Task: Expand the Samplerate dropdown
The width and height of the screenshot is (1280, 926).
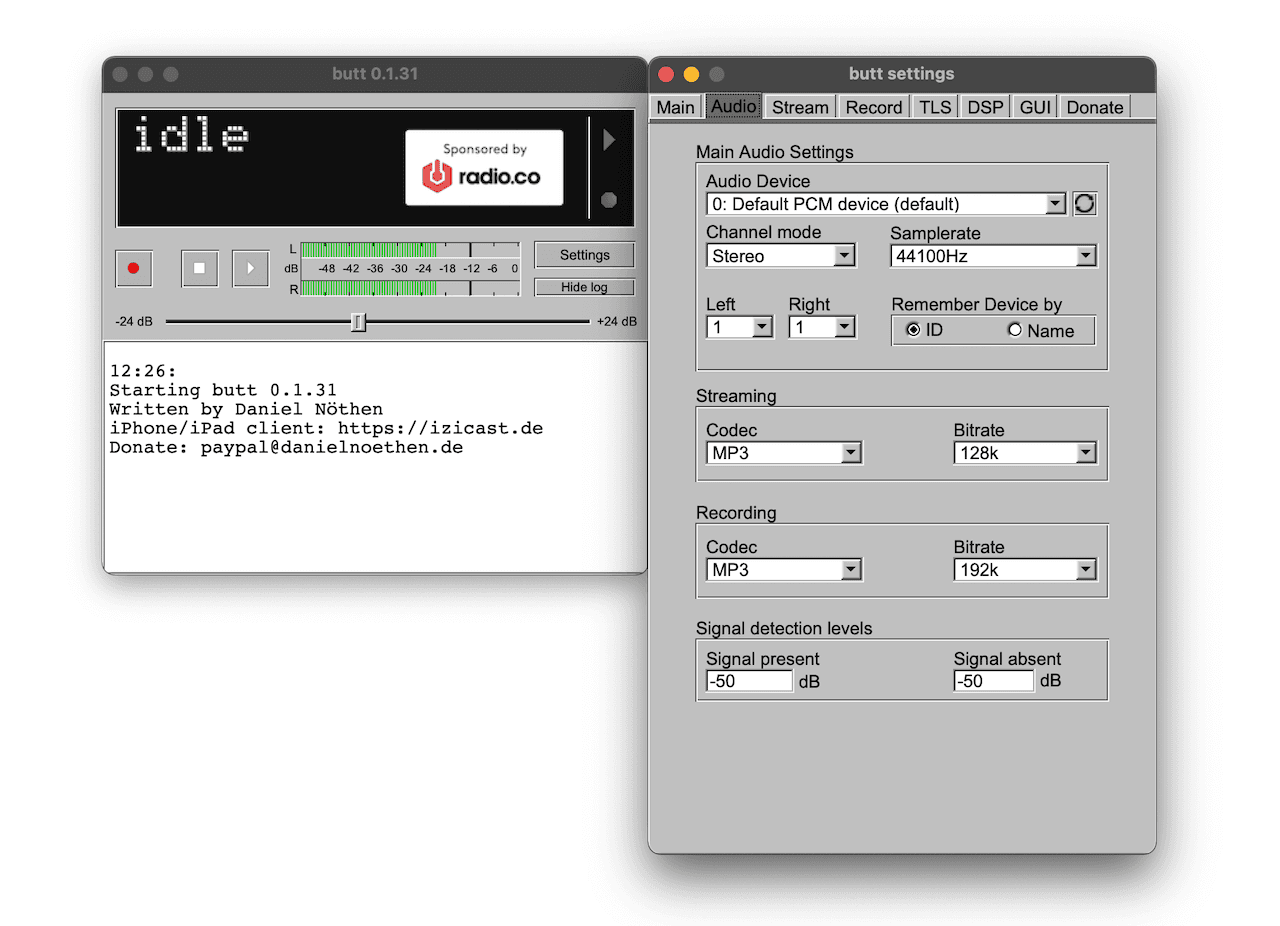Action: 993,256
